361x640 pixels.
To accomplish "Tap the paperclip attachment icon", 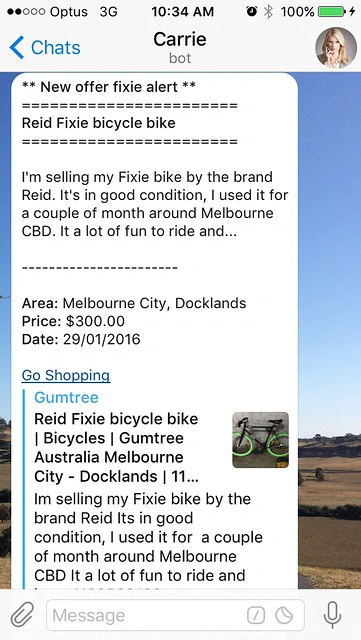I will [22, 615].
